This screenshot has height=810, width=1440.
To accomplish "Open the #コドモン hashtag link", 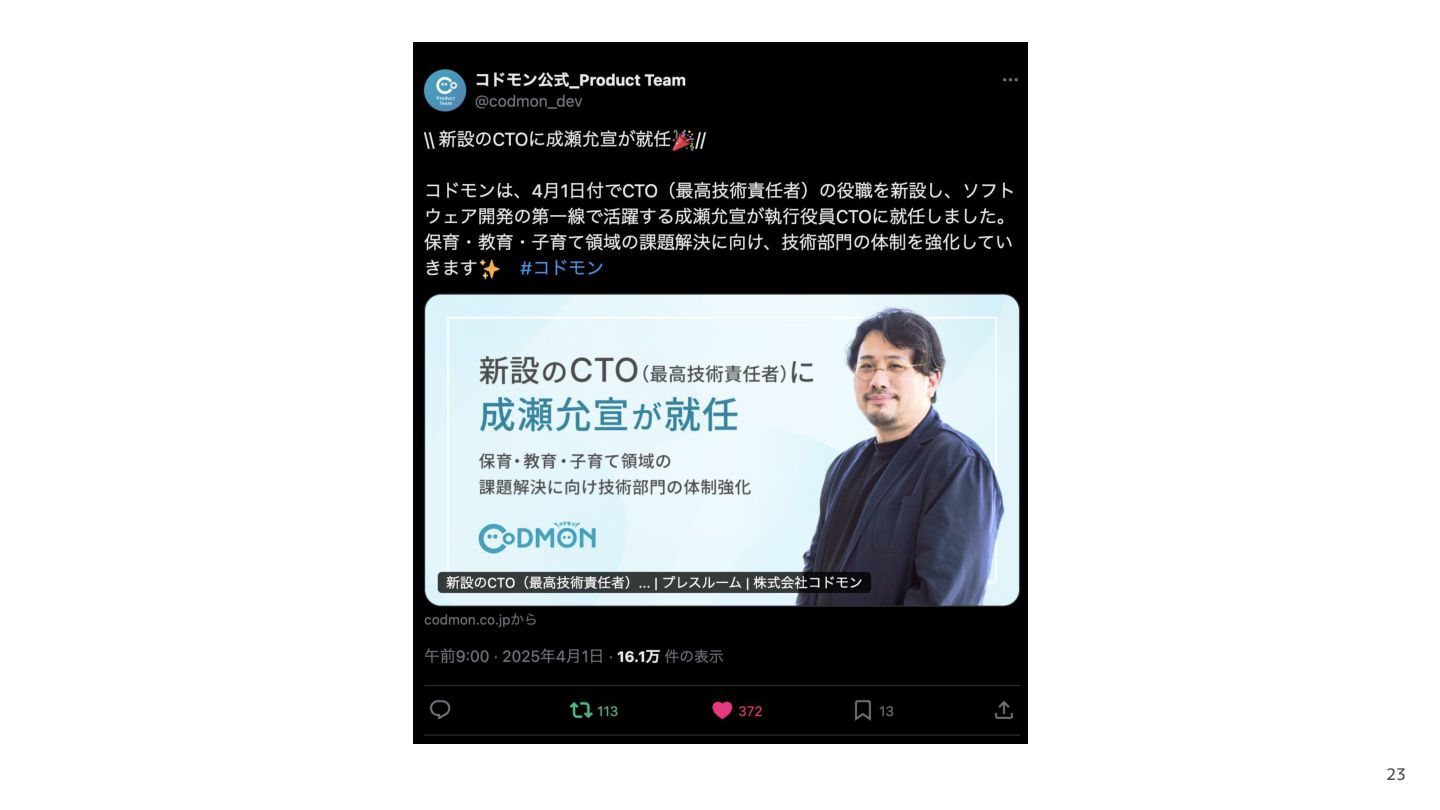I will click(x=562, y=268).
